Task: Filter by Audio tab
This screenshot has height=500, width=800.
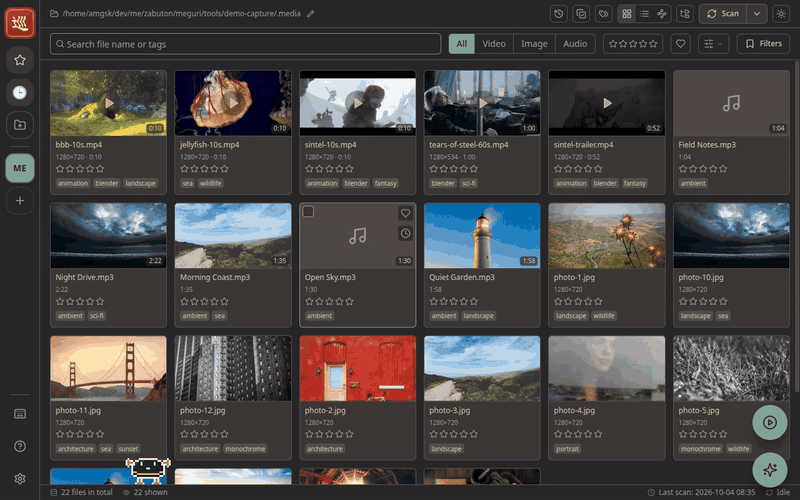Action: 575,44
